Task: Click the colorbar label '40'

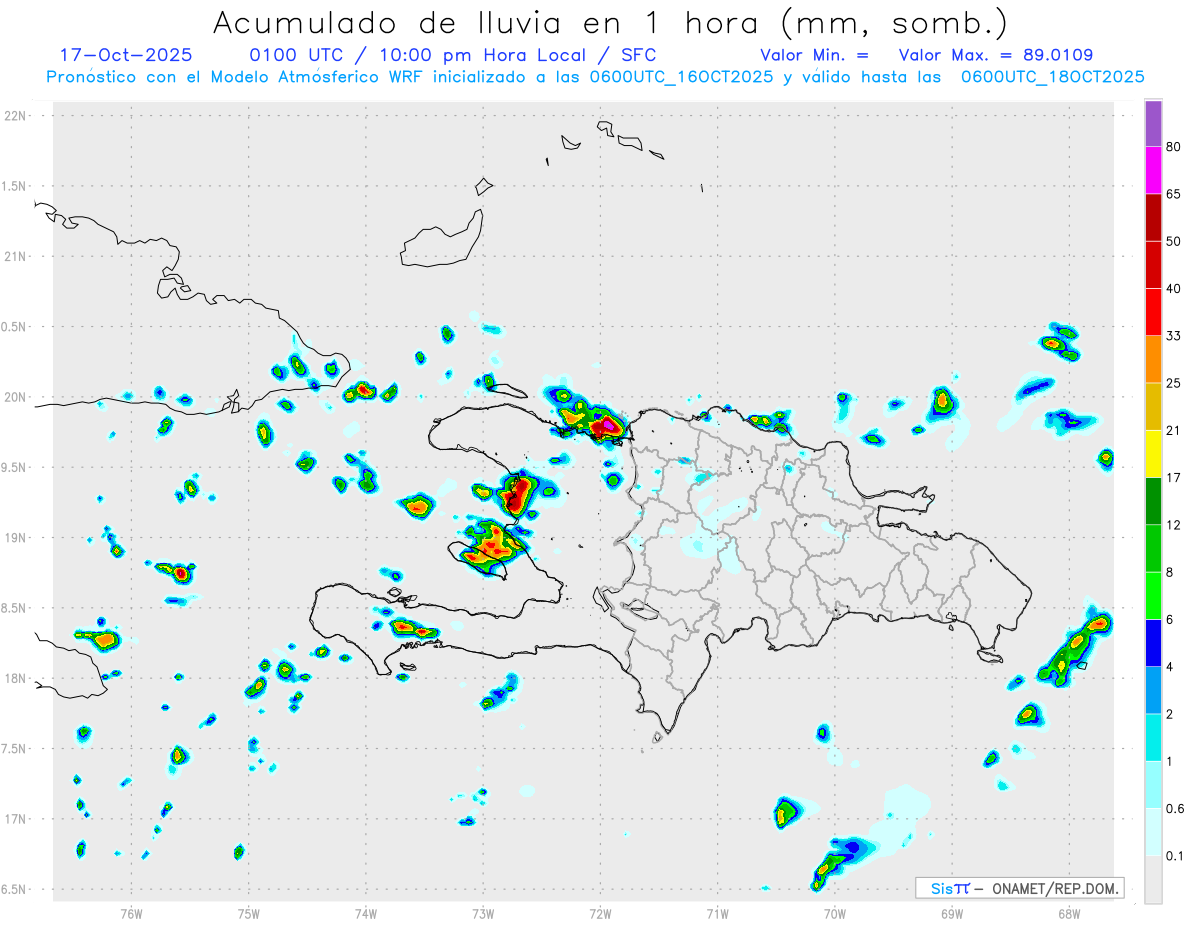Action: (x=1174, y=289)
